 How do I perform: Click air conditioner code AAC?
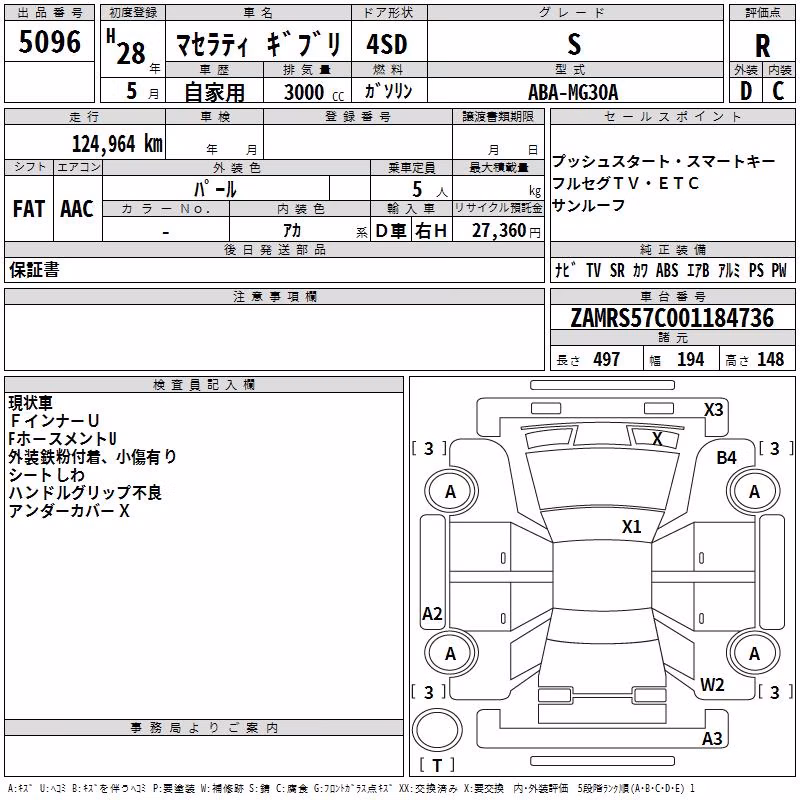click(x=77, y=209)
